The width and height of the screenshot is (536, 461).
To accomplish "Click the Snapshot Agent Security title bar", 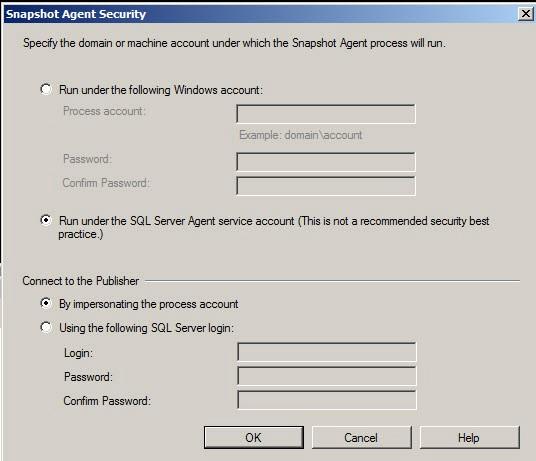I will (x=261, y=14).
